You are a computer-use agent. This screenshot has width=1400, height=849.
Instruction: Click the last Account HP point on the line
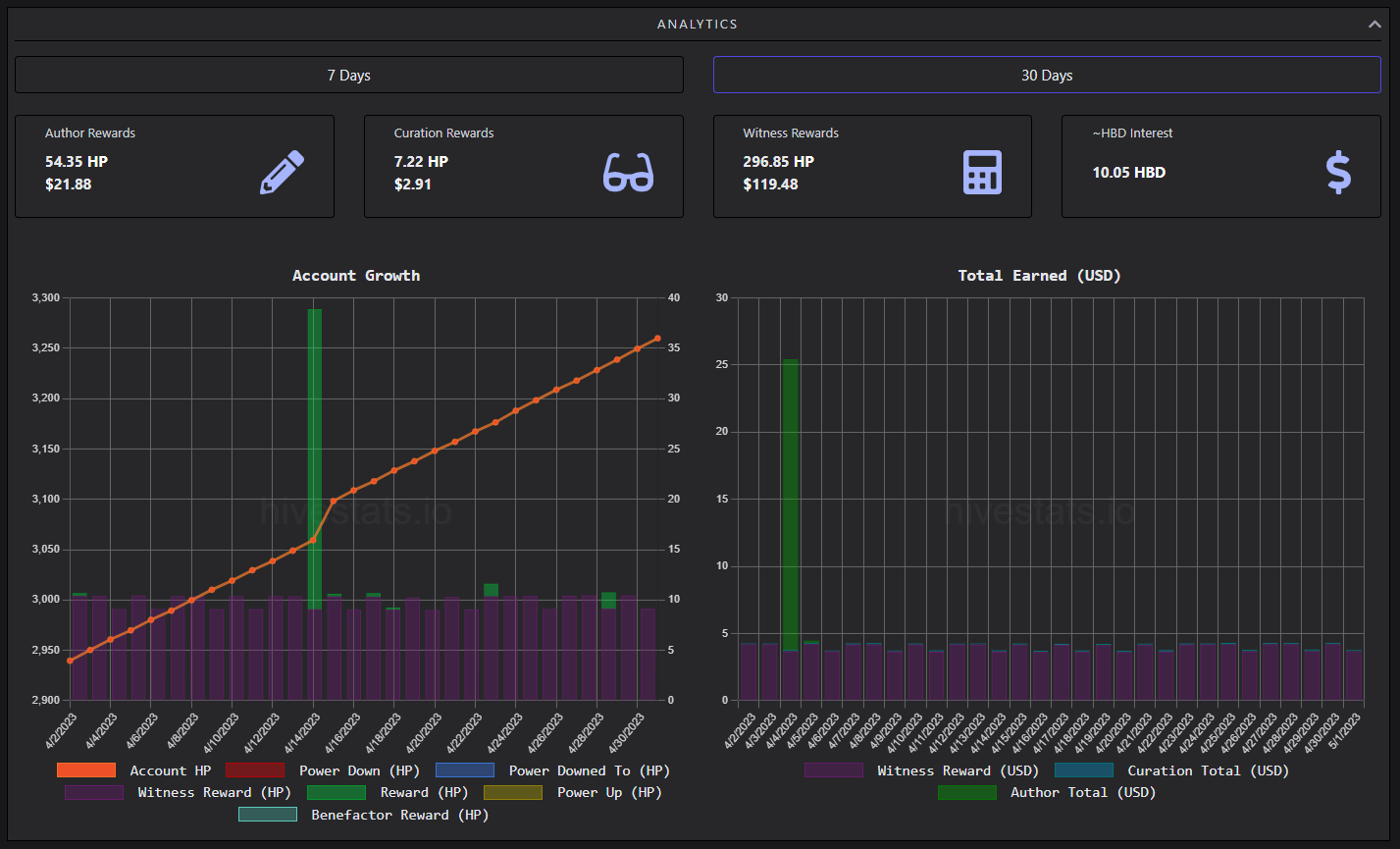click(657, 339)
